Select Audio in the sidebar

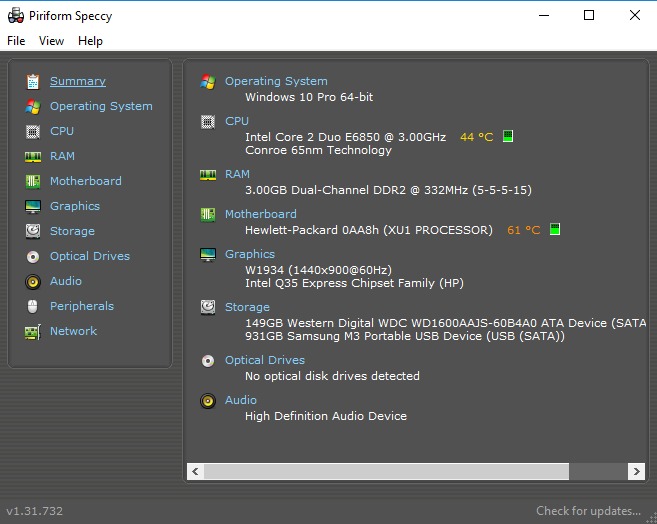(x=65, y=281)
